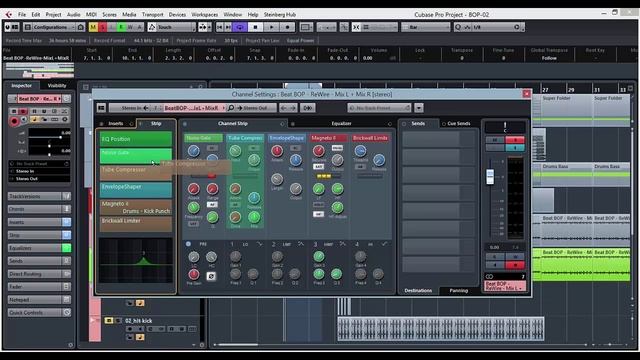This screenshot has width=640, height=360.
Task: Toggle the global Mute (M) state button
Action: pos(93,27)
